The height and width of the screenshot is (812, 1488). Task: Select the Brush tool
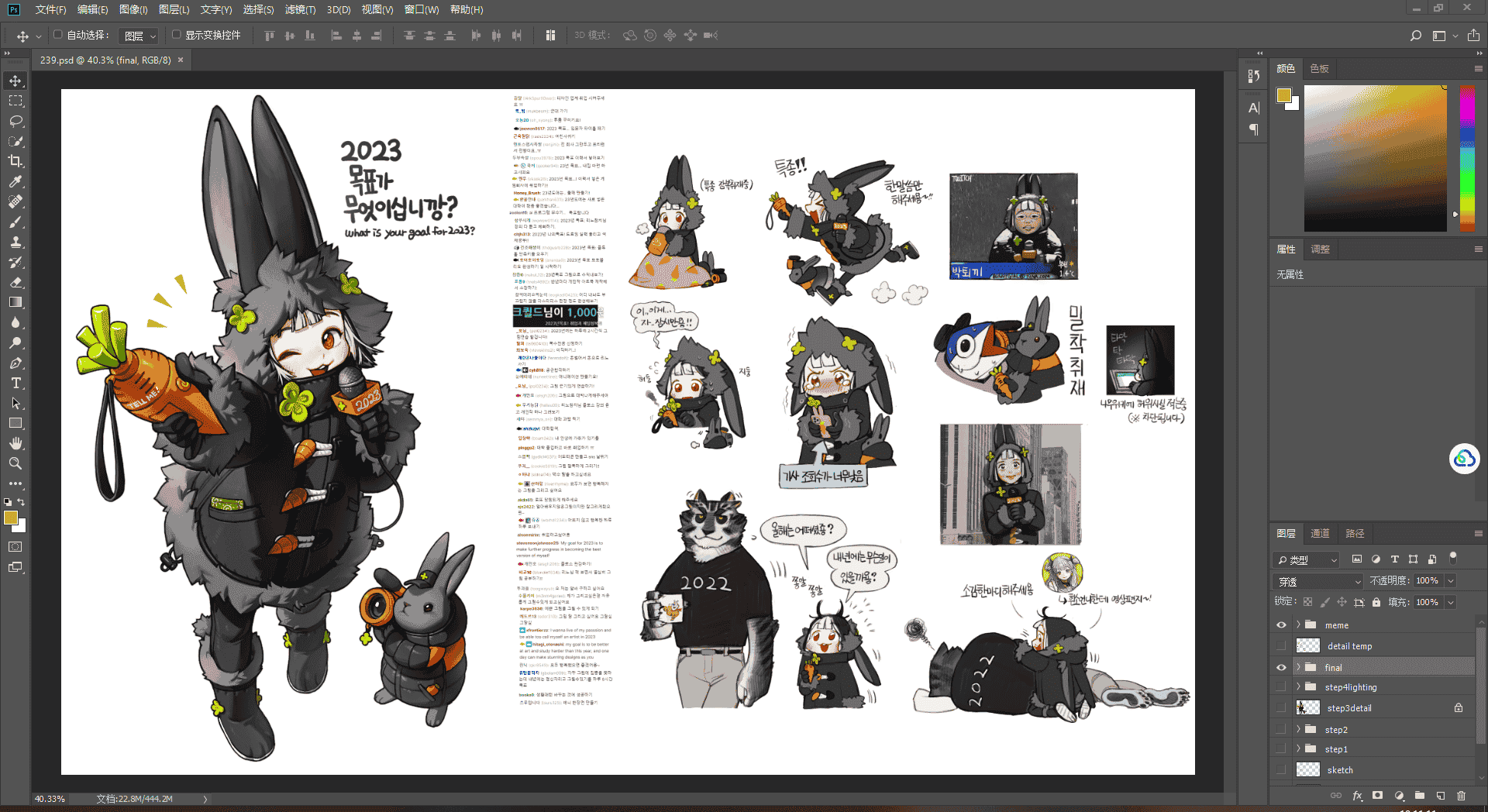[15, 222]
